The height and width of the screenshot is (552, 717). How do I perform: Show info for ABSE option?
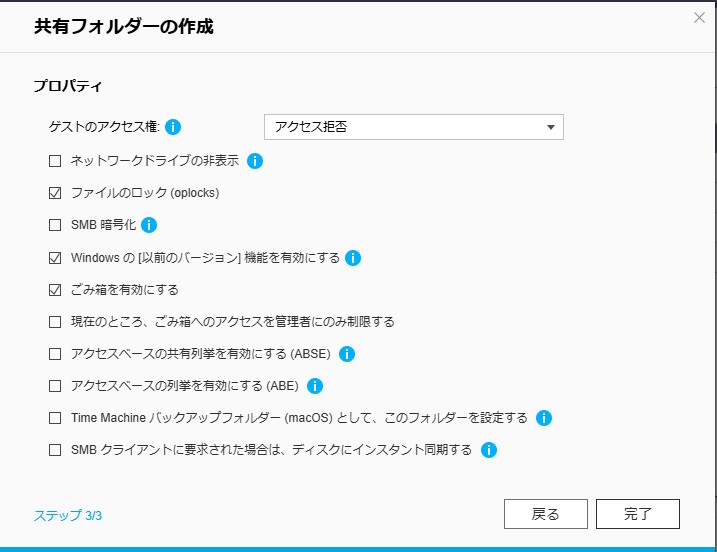[x=347, y=354]
